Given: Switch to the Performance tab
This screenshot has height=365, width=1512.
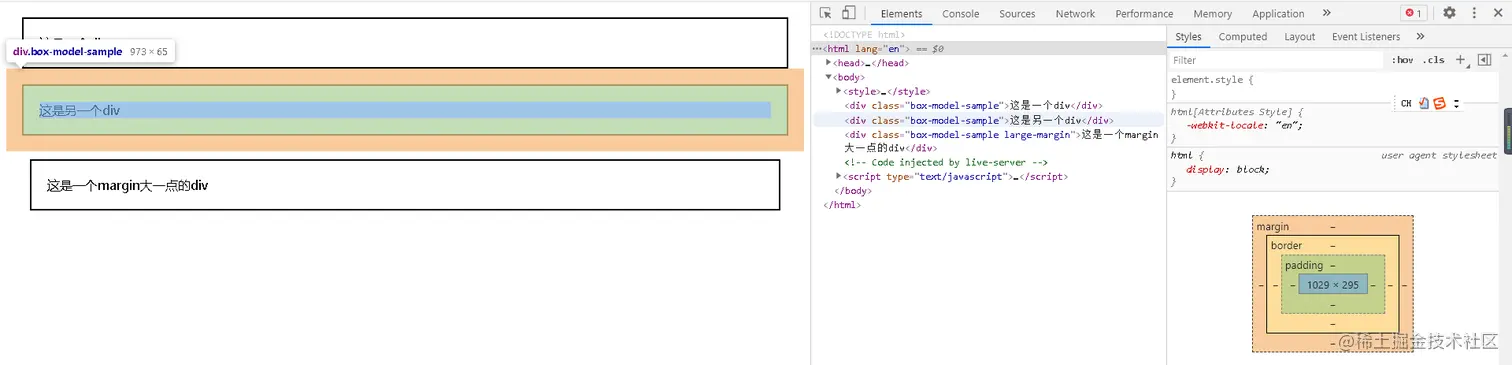Looking at the screenshot, I should point(1144,14).
